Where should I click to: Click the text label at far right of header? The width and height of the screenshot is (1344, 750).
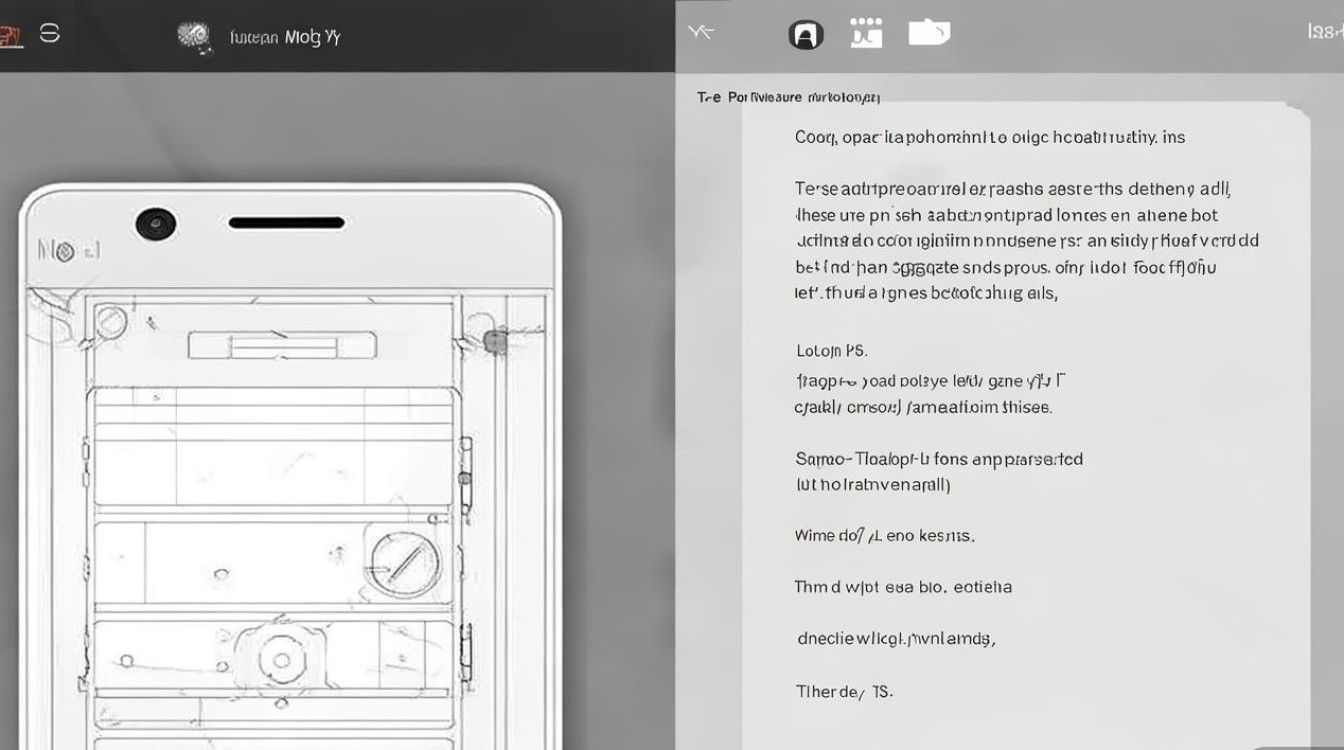(1324, 32)
